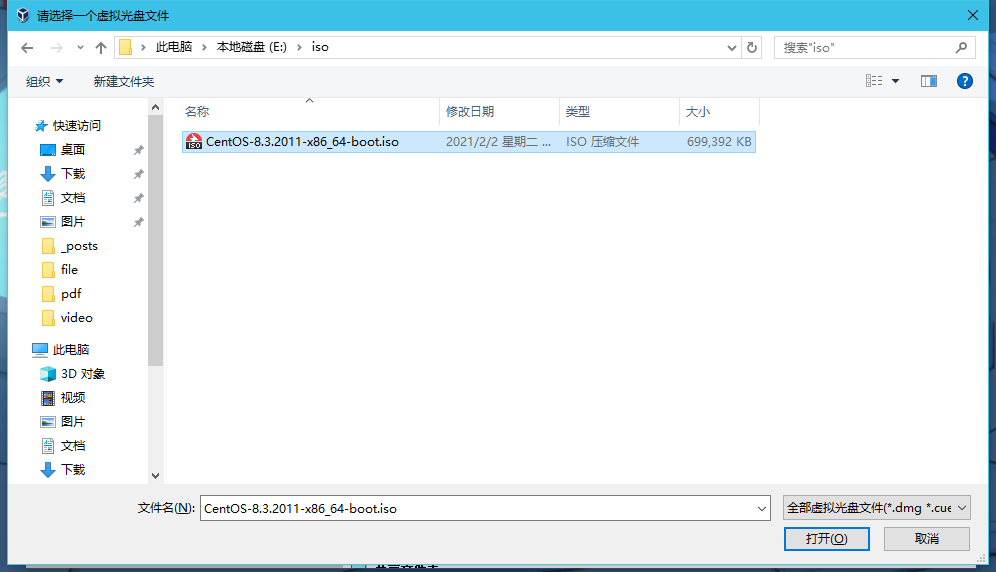Open help with the question mark icon
Image resolution: width=996 pixels, height=572 pixels.
[964, 81]
